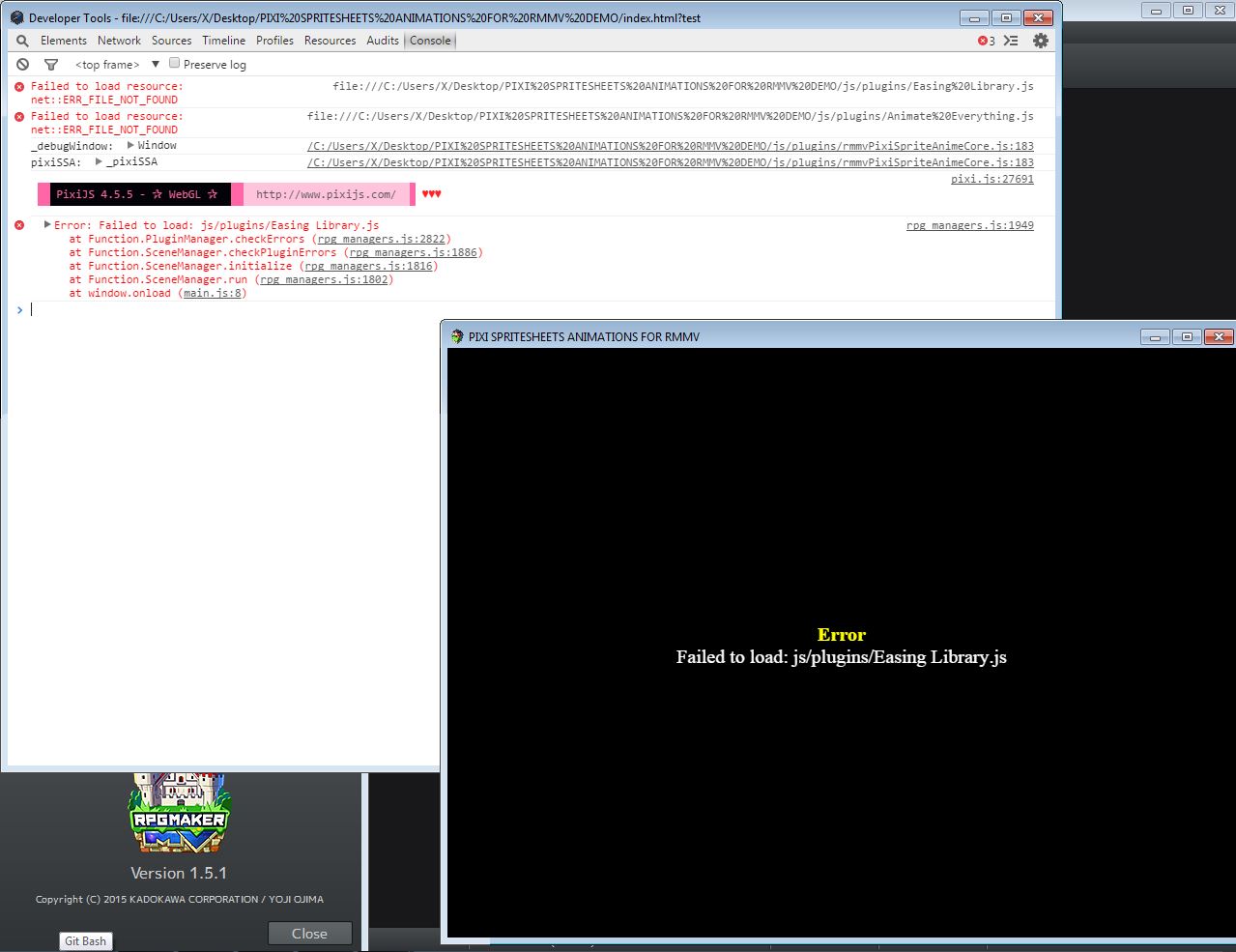Open rpg_managers.js:1816 stack trace link
1236x952 pixels.
tap(368, 266)
